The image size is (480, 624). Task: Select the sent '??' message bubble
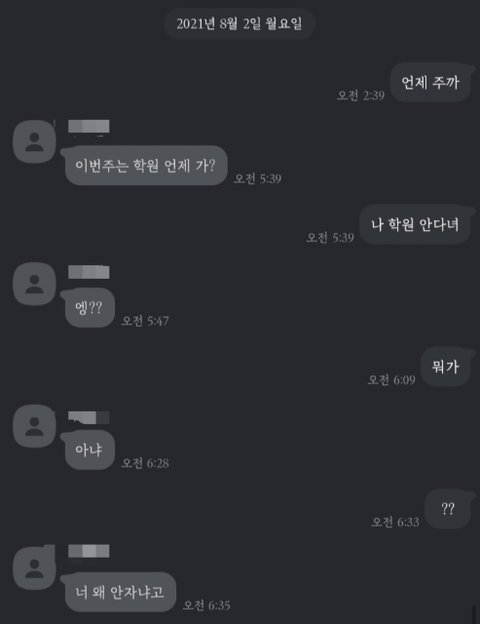pyautogui.click(x=448, y=509)
